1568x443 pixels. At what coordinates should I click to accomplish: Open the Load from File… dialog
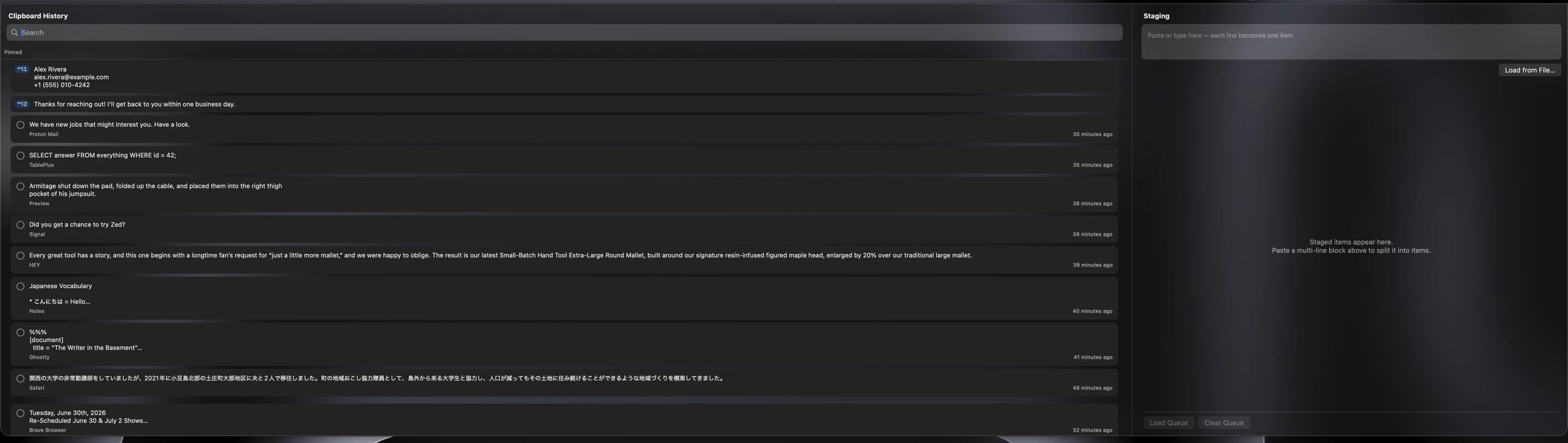coord(1530,71)
